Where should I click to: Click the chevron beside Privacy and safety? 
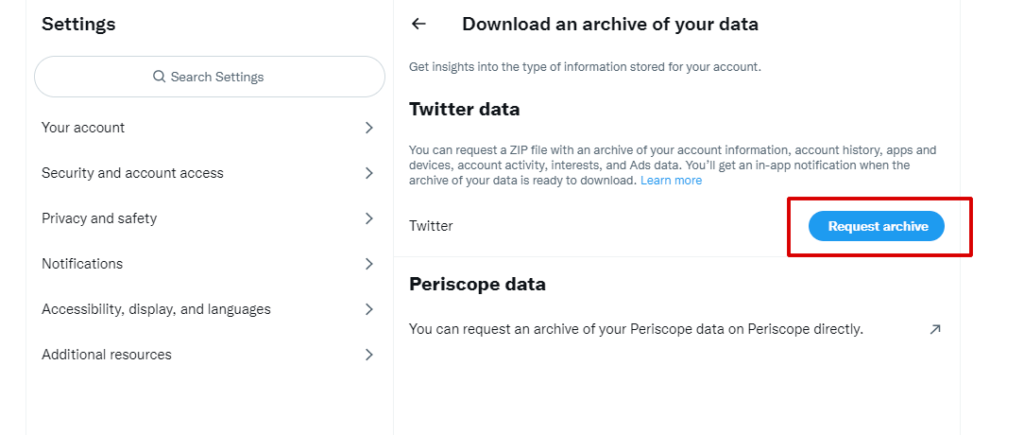click(x=369, y=218)
